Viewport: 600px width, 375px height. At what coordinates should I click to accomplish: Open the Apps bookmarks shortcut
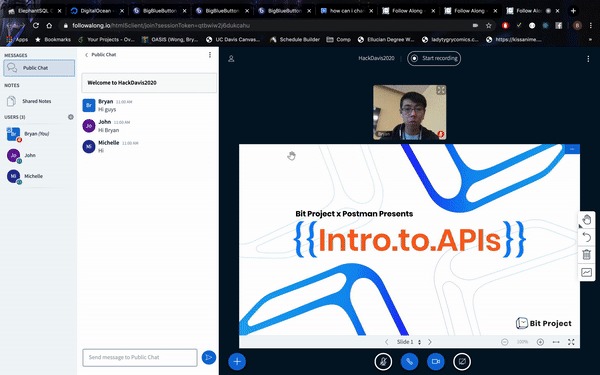tap(17, 39)
